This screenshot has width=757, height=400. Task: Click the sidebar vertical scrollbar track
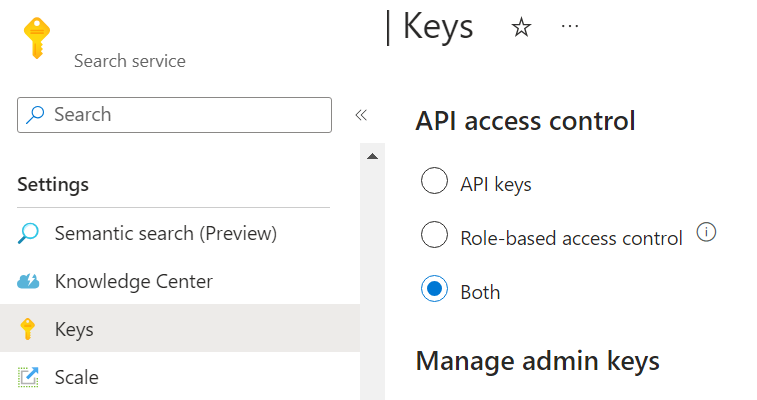(372, 280)
